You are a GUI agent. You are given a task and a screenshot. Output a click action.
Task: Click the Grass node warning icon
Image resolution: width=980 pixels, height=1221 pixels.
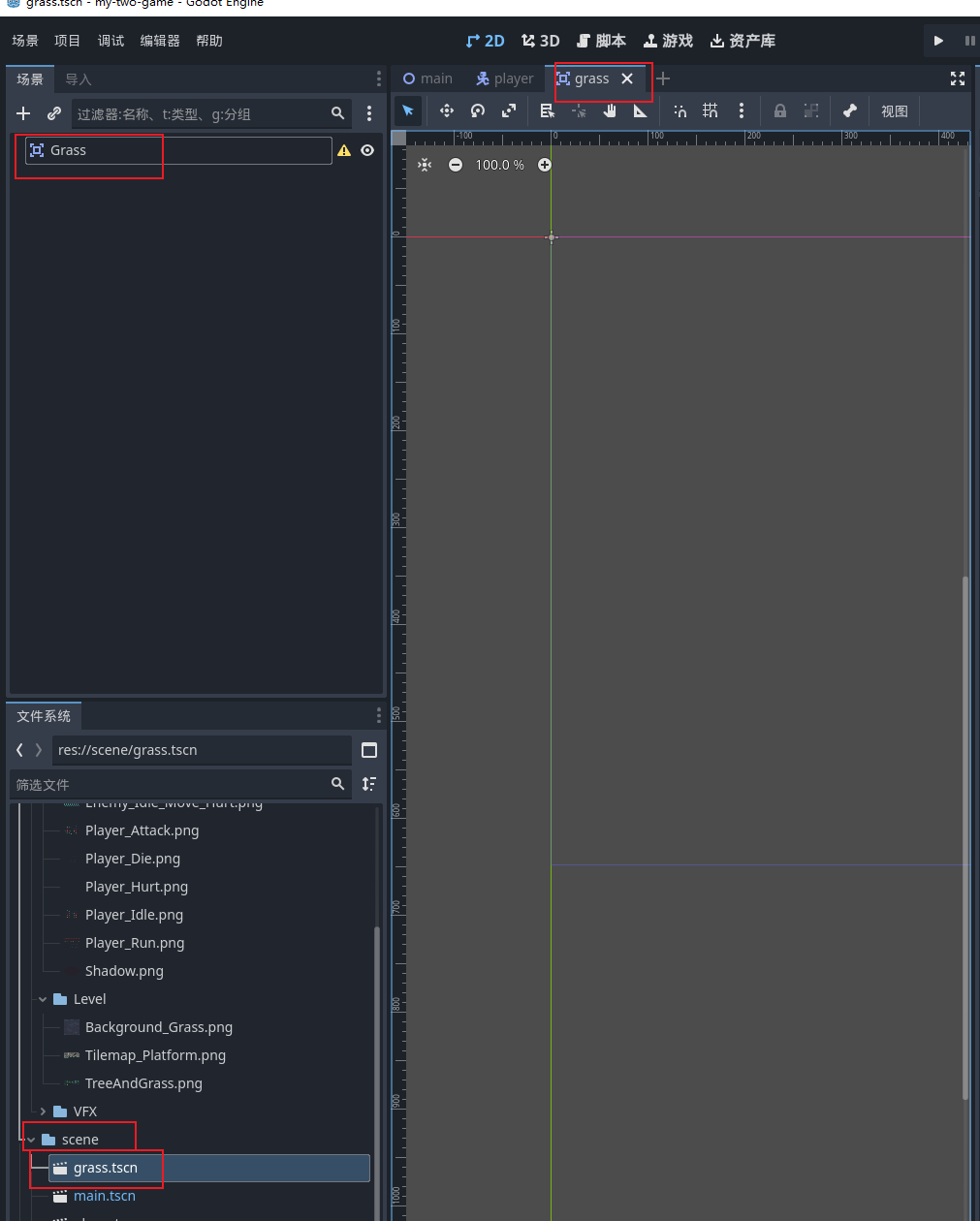pyautogui.click(x=344, y=150)
